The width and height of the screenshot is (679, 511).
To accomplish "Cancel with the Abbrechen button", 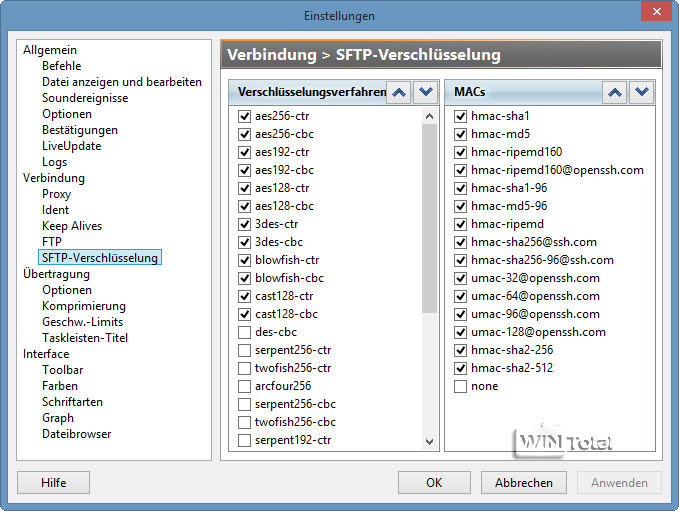I will 524,482.
